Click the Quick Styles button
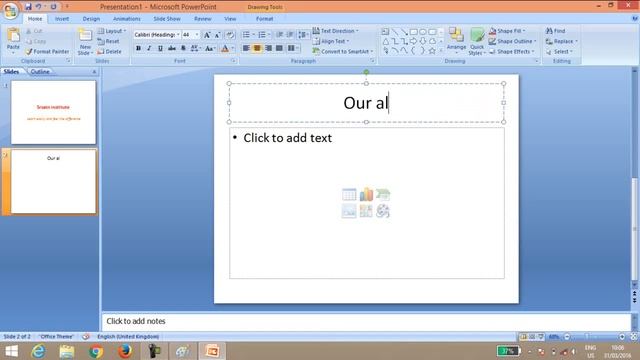Image resolution: width=640 pixels, height=360 pixels. coord(477,42)
